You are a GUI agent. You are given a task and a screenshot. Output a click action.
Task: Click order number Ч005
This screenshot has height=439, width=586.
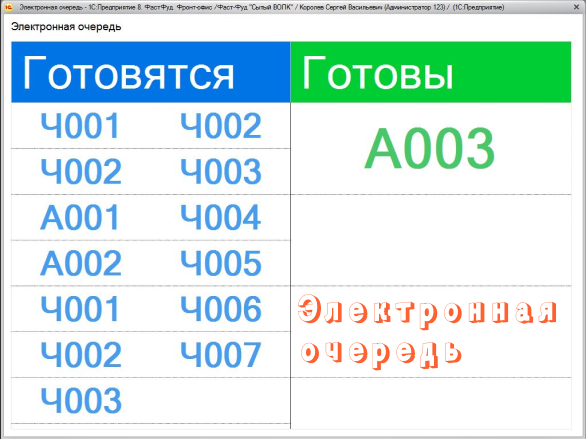[x=221, y=263]
